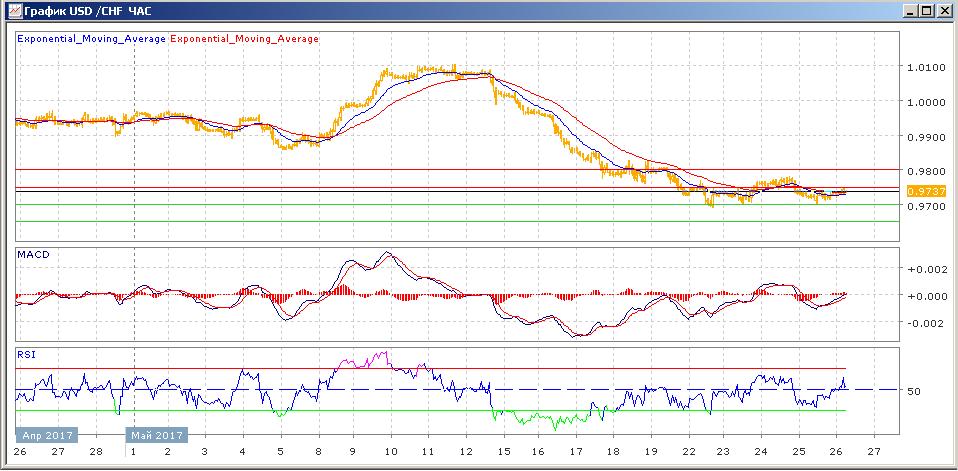This screenshot has height=471, width=958.
Task: Select the MACD indicator panel label
Action: tap(33, 255)
